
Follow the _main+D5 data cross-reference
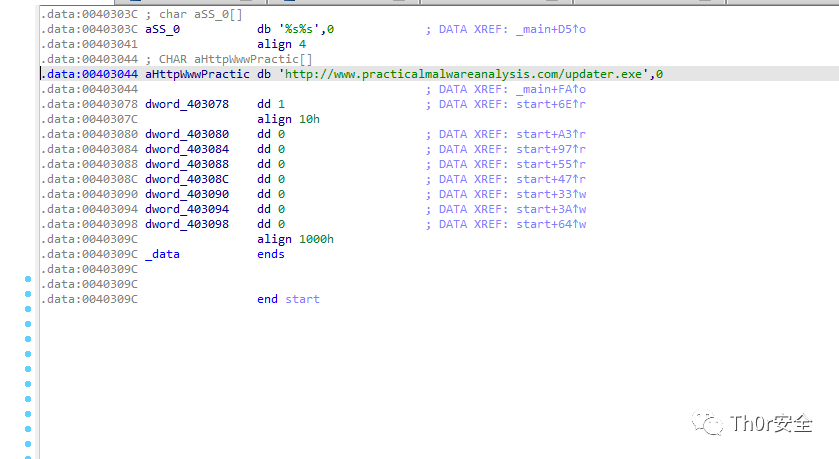[551, 29]
